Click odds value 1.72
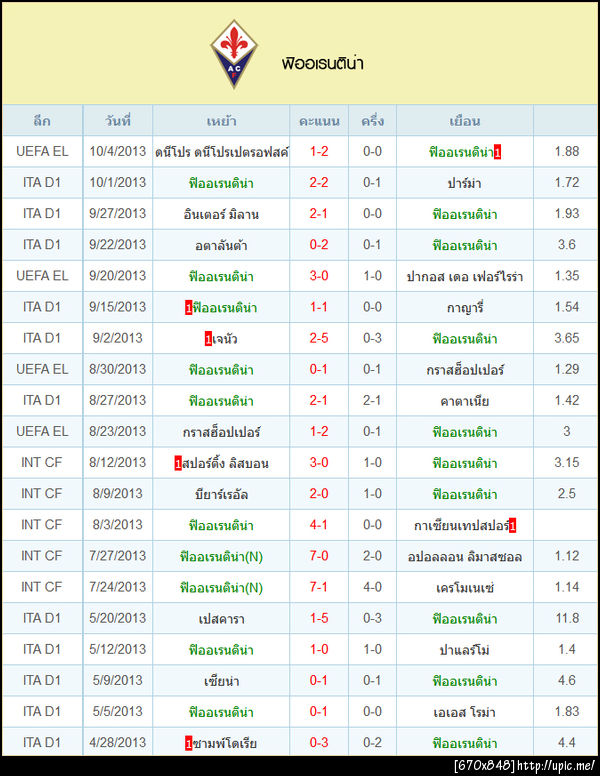The image size is (600, 776). 567,183
